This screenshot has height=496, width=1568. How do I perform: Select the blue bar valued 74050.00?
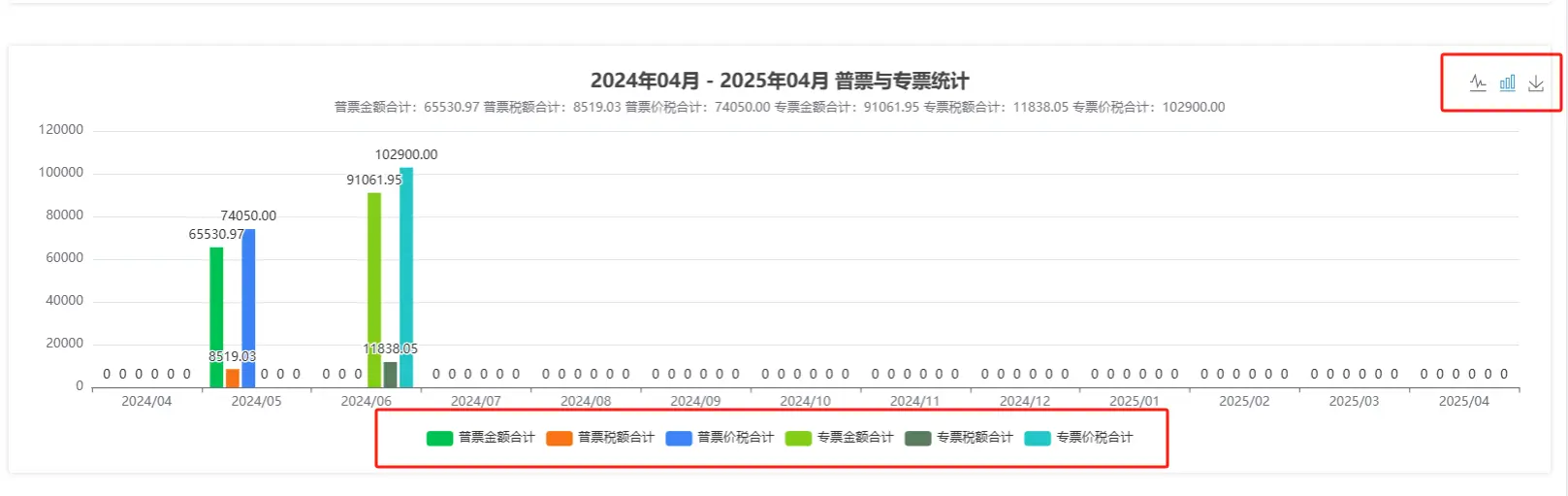click(x=249, y=301)
